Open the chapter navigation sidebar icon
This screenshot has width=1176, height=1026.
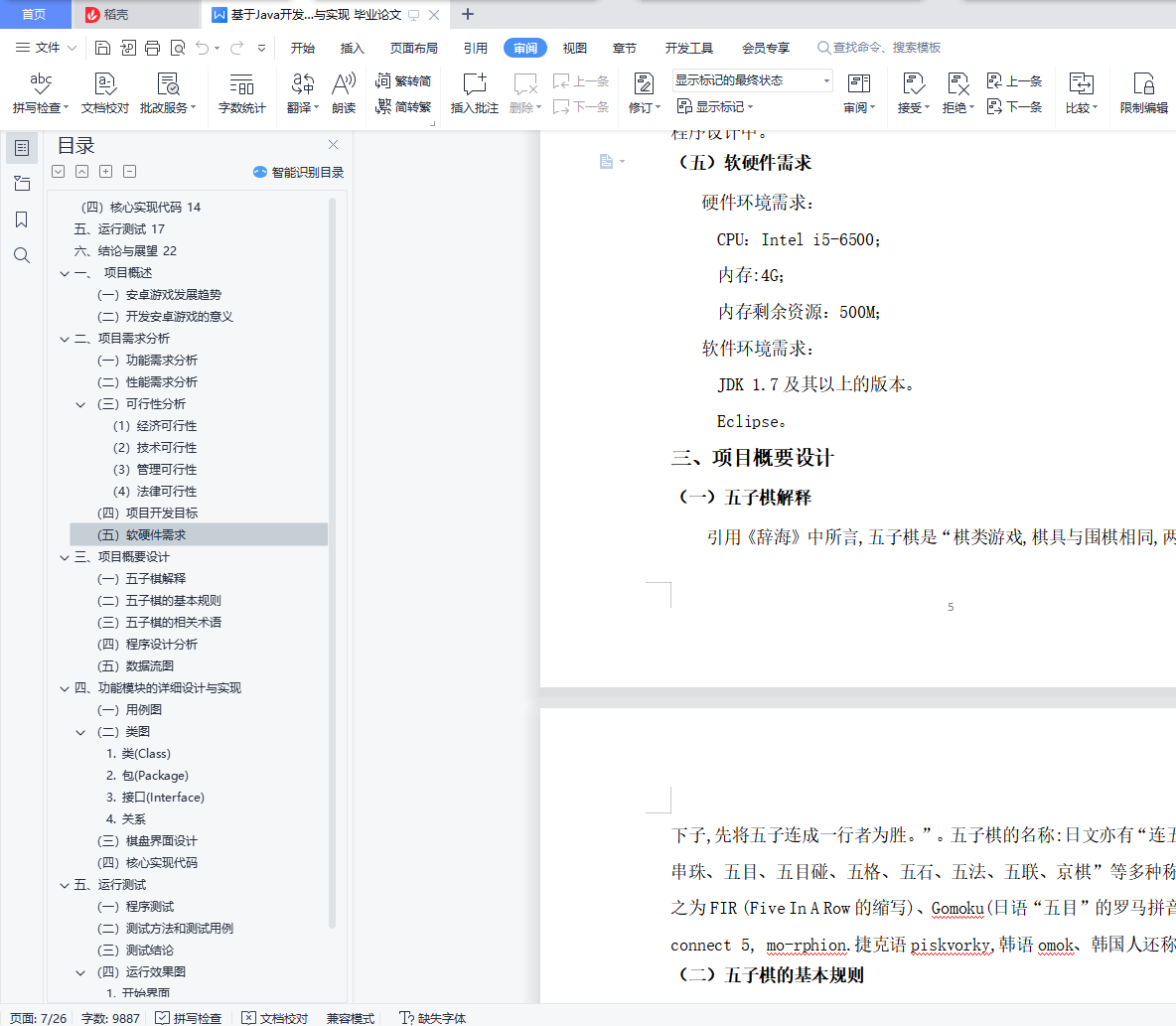22,184
